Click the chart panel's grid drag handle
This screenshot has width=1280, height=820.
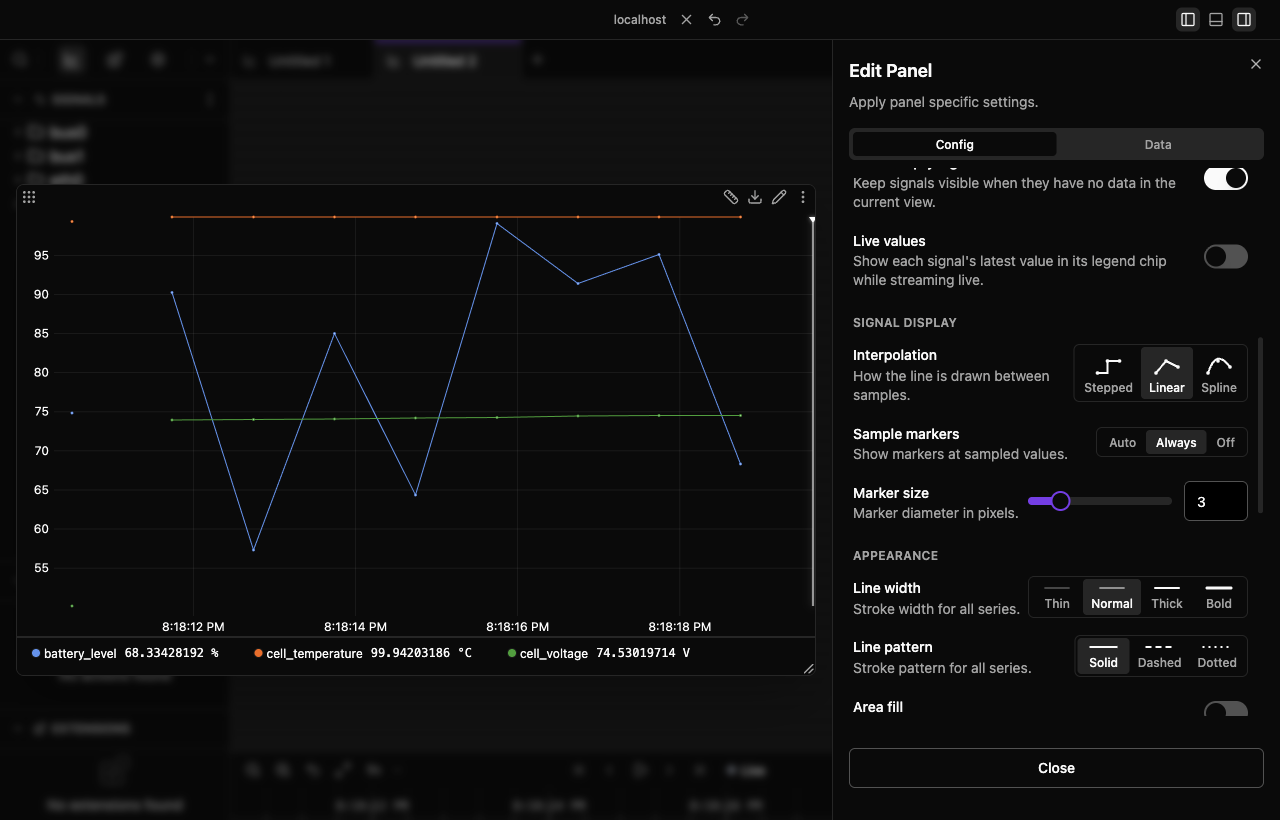click(x=29, y=197)
